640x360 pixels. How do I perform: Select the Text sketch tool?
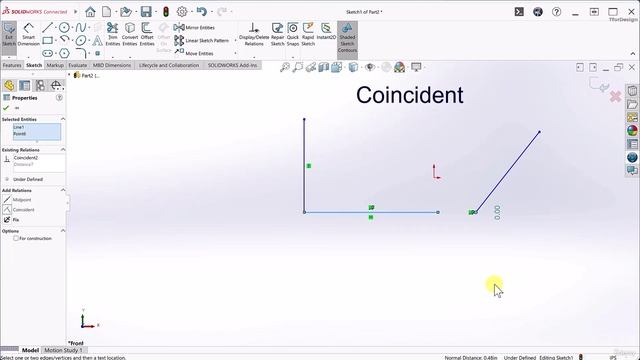click(x=97, y=40)
